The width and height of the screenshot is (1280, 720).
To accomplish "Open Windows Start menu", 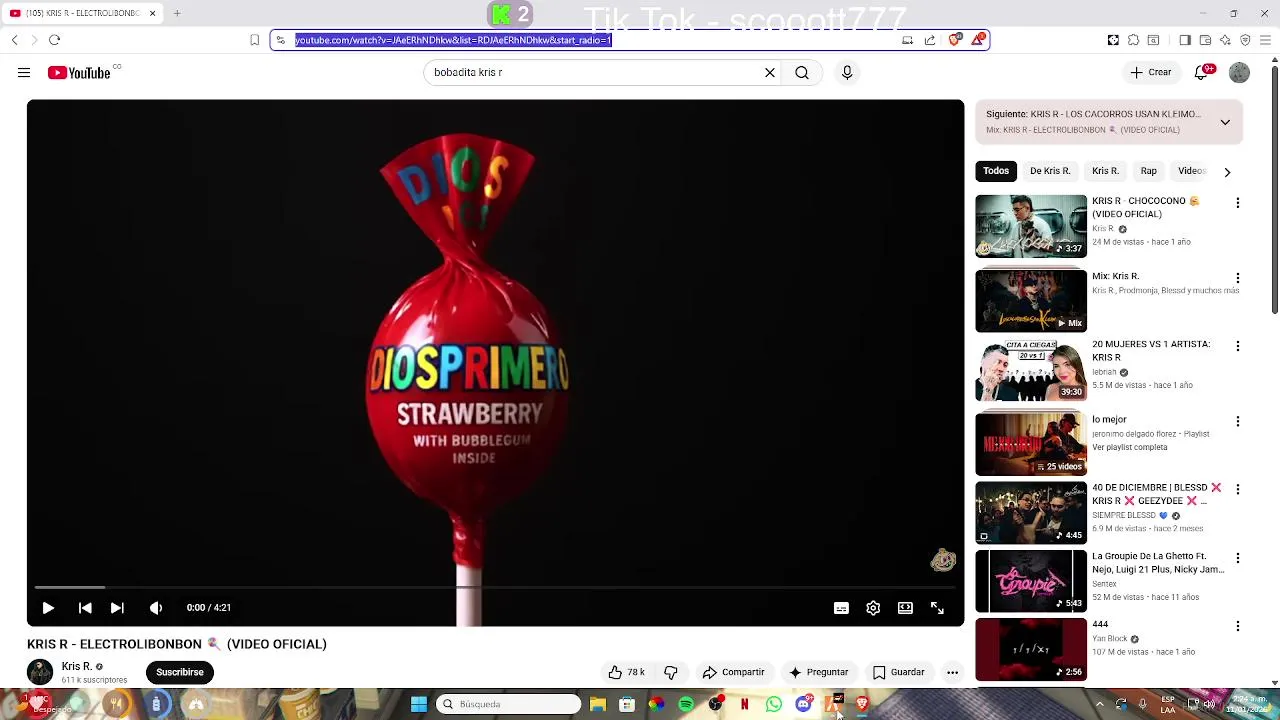I will pos(419,705).
